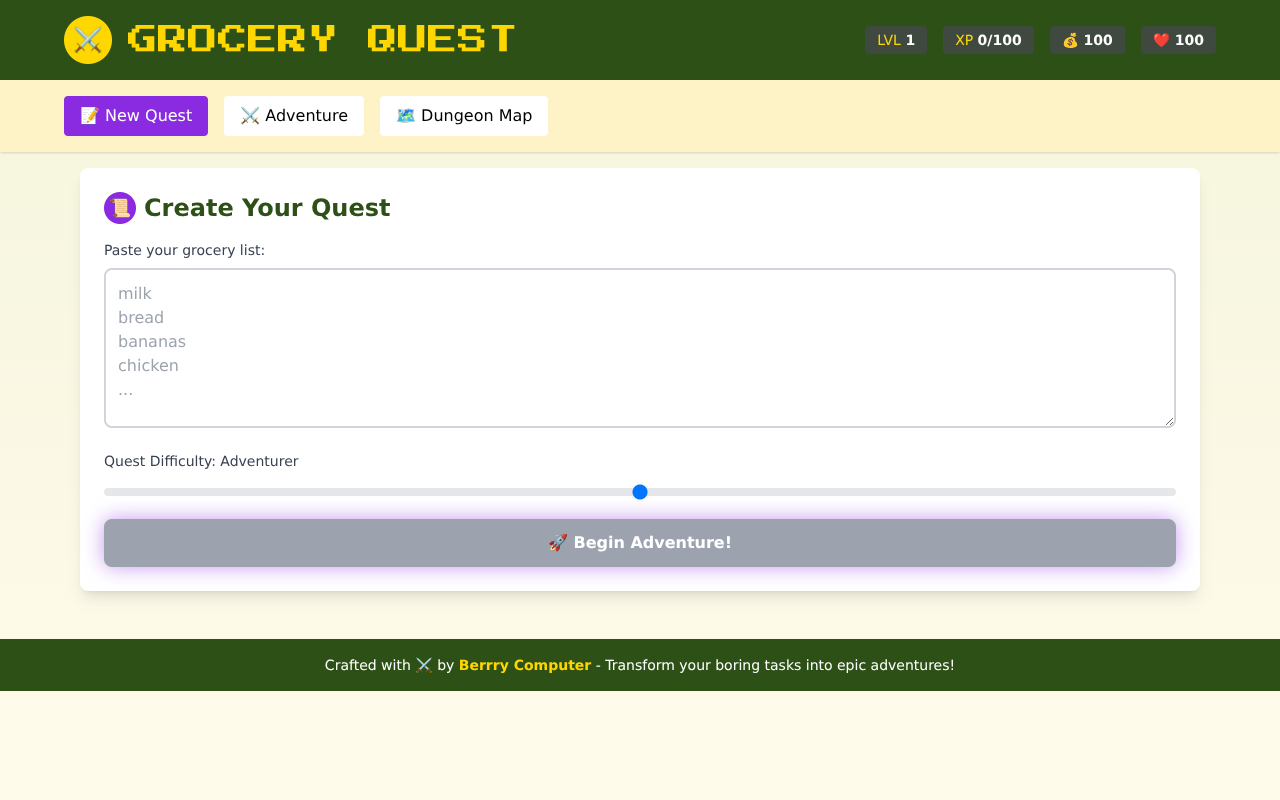Click the text area resize handle

(x=1169, y=421)
